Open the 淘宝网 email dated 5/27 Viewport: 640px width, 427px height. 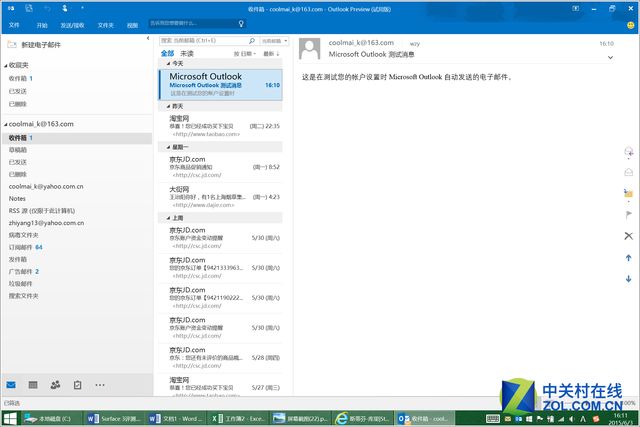(220, 385)
